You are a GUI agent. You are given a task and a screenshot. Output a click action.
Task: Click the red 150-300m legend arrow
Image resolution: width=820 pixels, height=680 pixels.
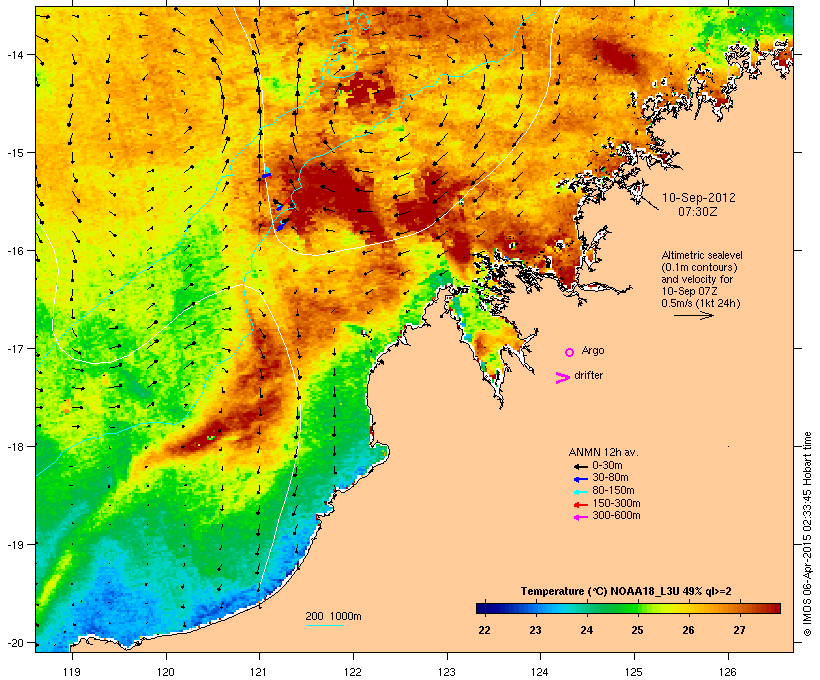(580, 505)
